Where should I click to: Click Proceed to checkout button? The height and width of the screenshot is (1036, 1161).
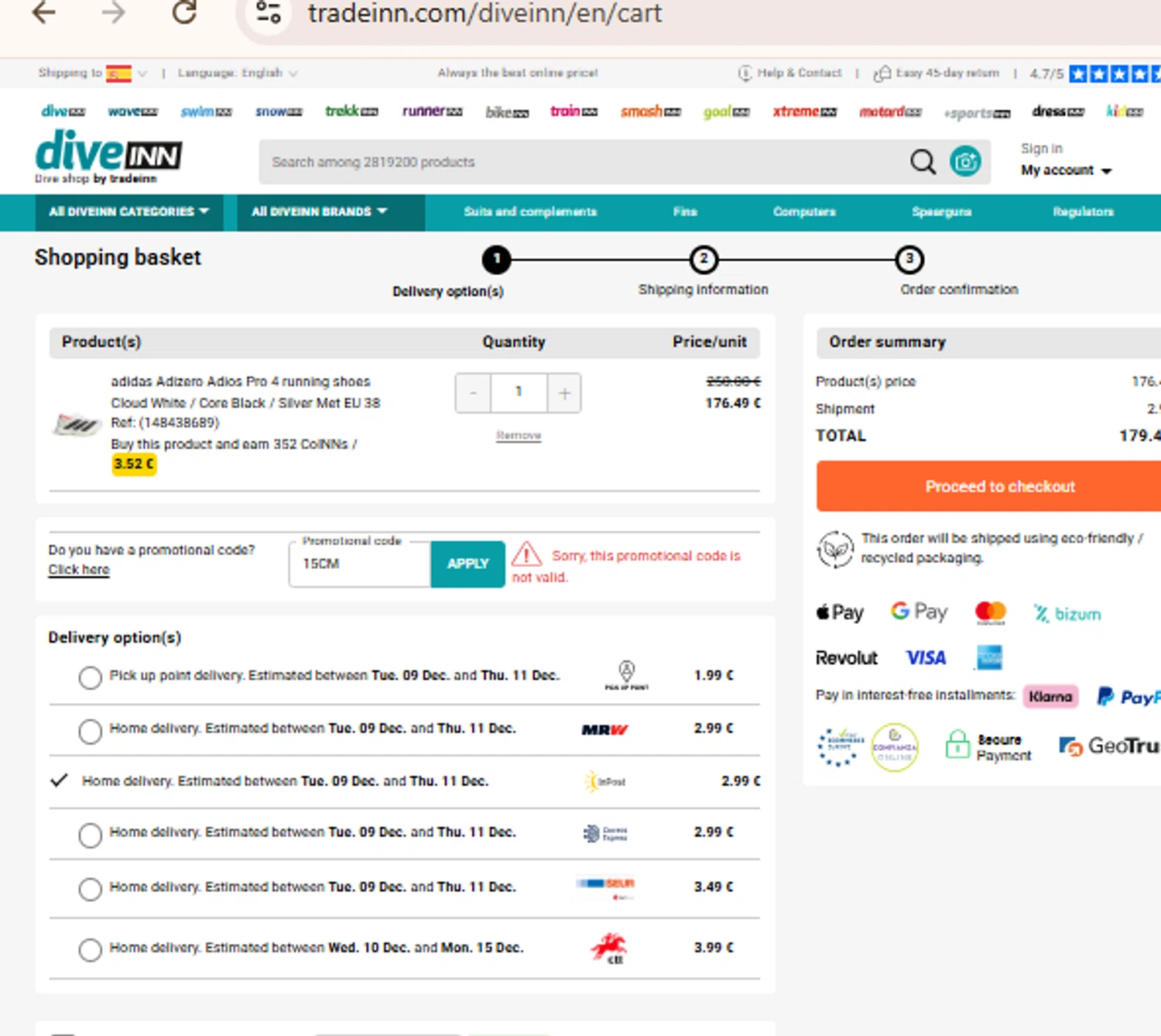tap(989, 486)
